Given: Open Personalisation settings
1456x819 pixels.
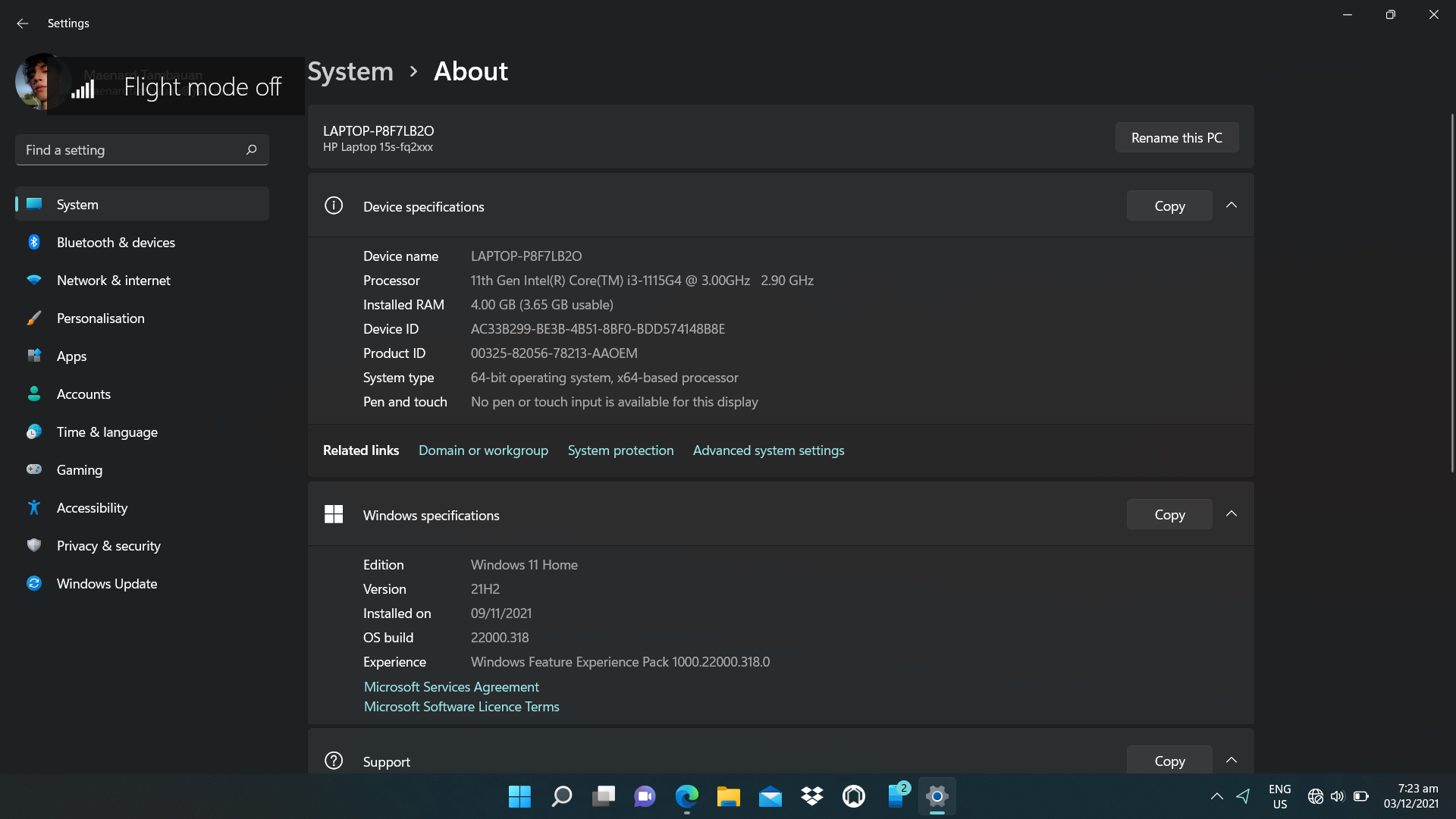Looking at the screenshot, I should (101, 318).
